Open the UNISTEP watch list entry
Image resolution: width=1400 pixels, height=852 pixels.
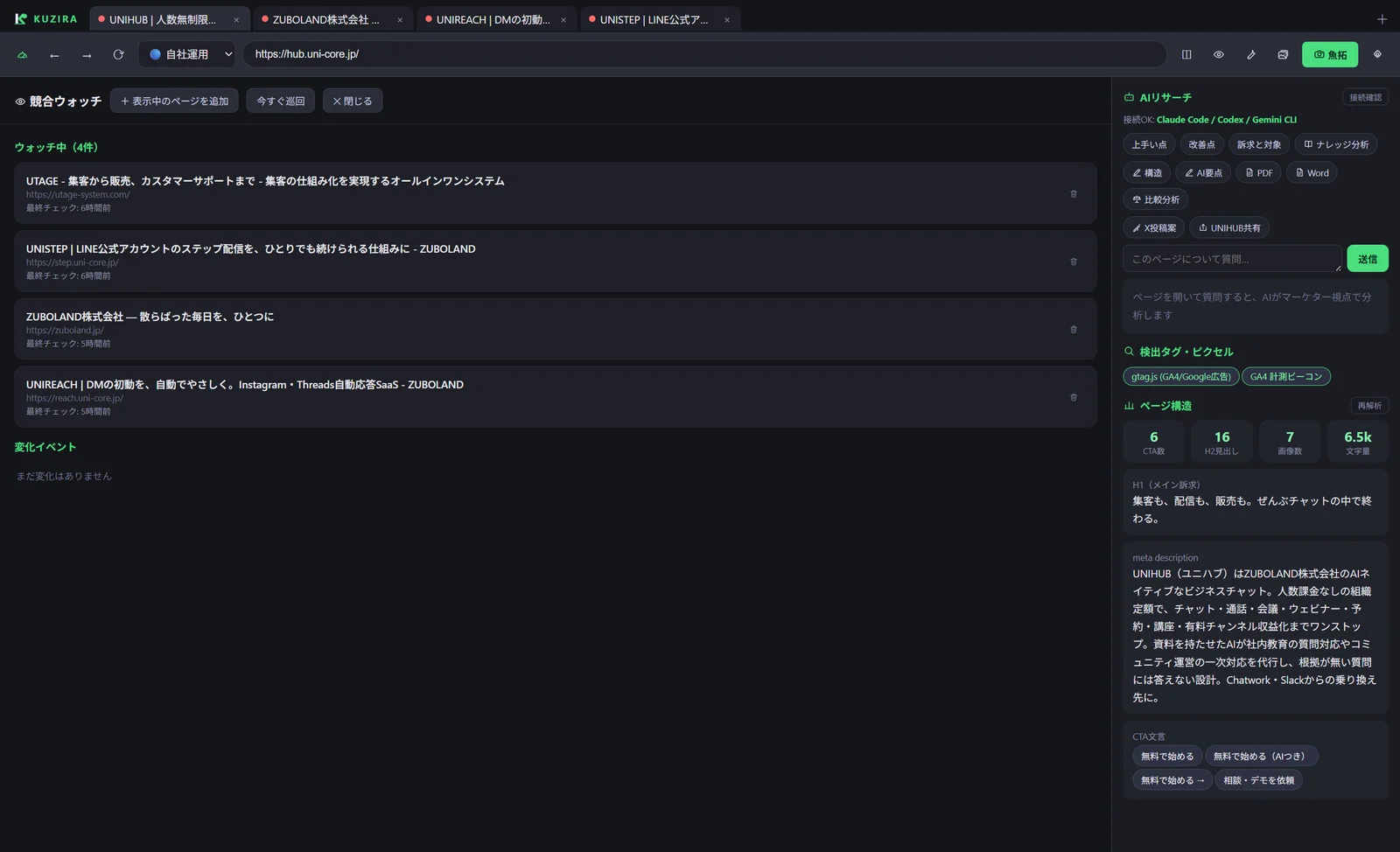[555, 261]
